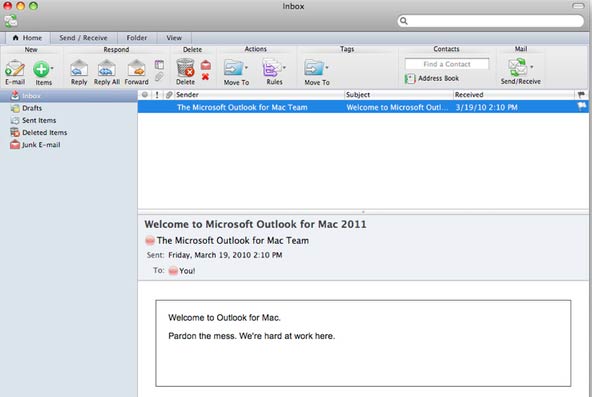Expand the Tags Move To dropdown arrow
The width and height of the screenshot is (592, 397).
coord(327,68)
